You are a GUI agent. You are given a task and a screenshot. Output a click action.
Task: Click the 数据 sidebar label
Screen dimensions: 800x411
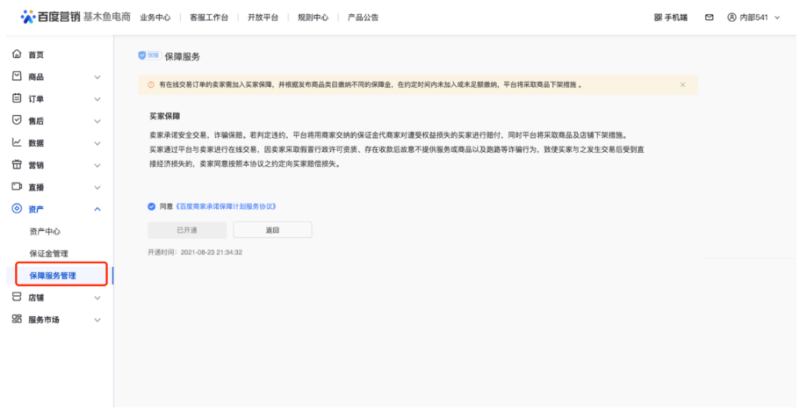tap(36, 143)
